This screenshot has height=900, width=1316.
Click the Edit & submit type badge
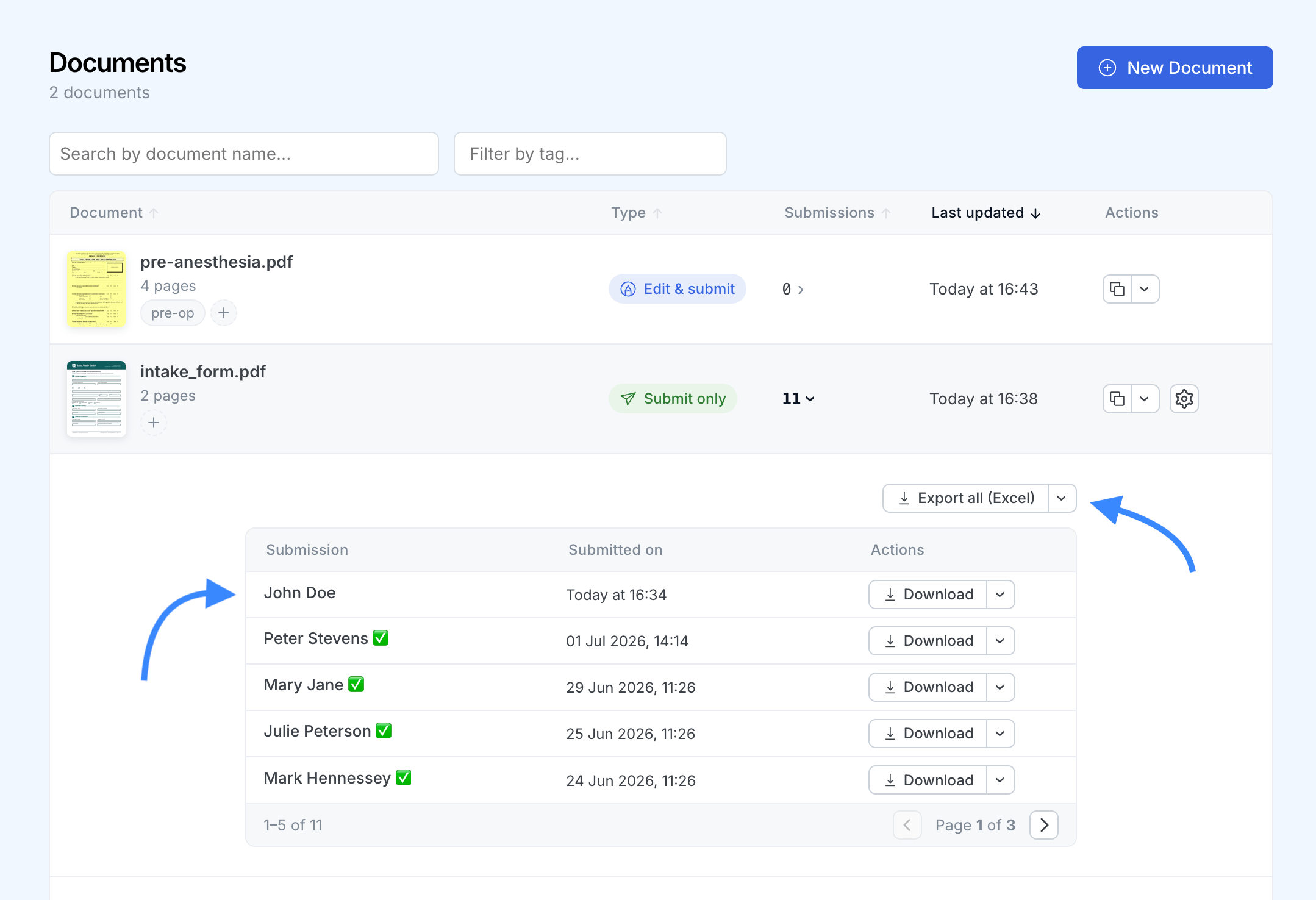point(677,289)
